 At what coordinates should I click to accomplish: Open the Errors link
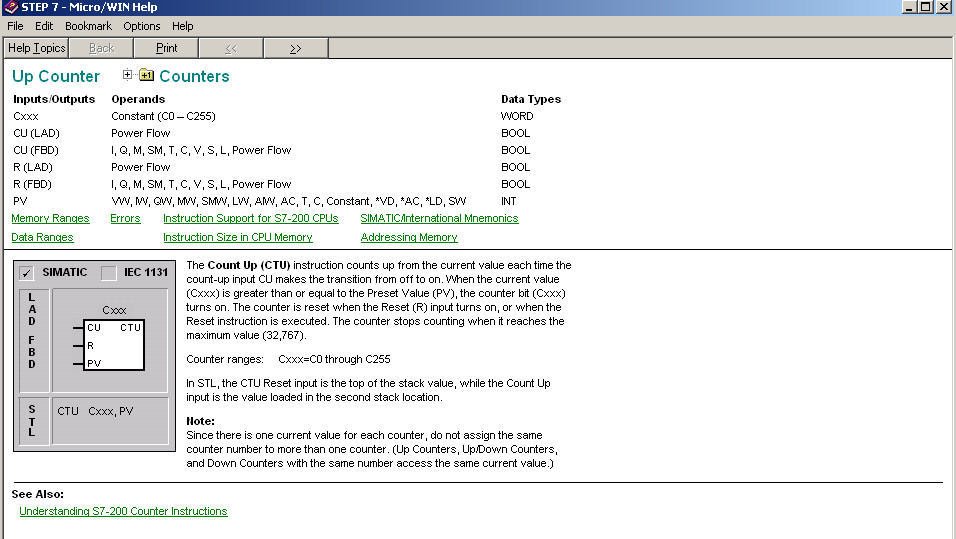[x=125, y=218]
